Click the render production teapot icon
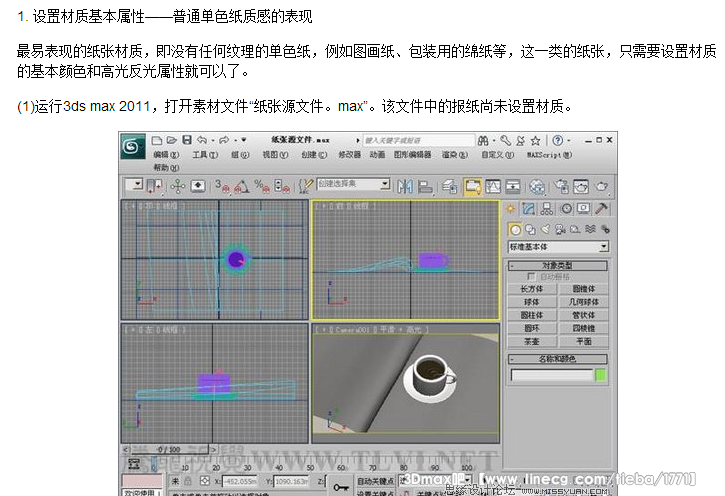The image size is (725, 496). pyautogui.click(x=602, y=186)
